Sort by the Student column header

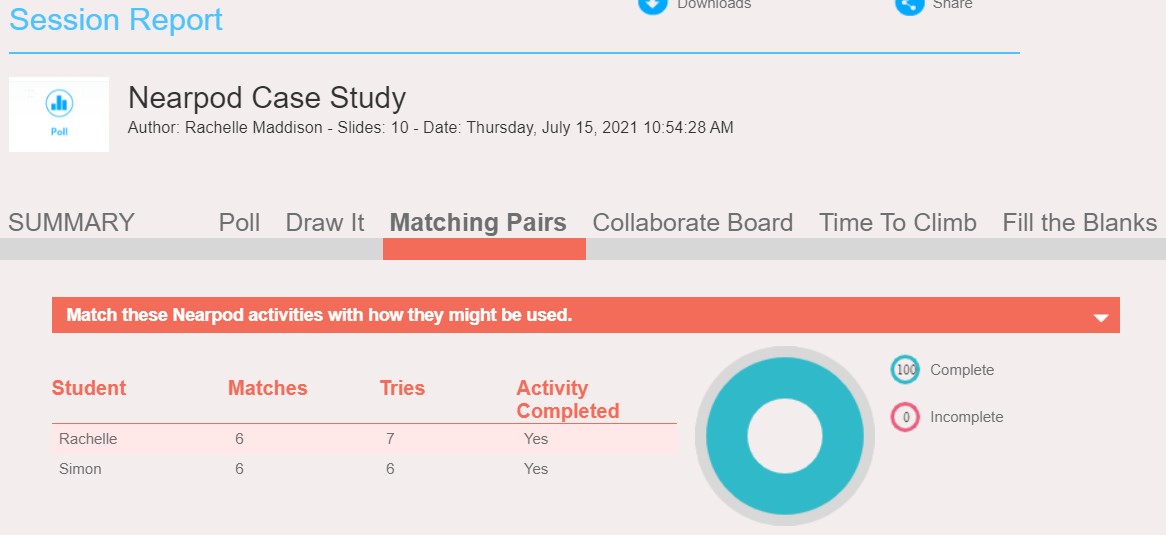(x=89, y=388)
